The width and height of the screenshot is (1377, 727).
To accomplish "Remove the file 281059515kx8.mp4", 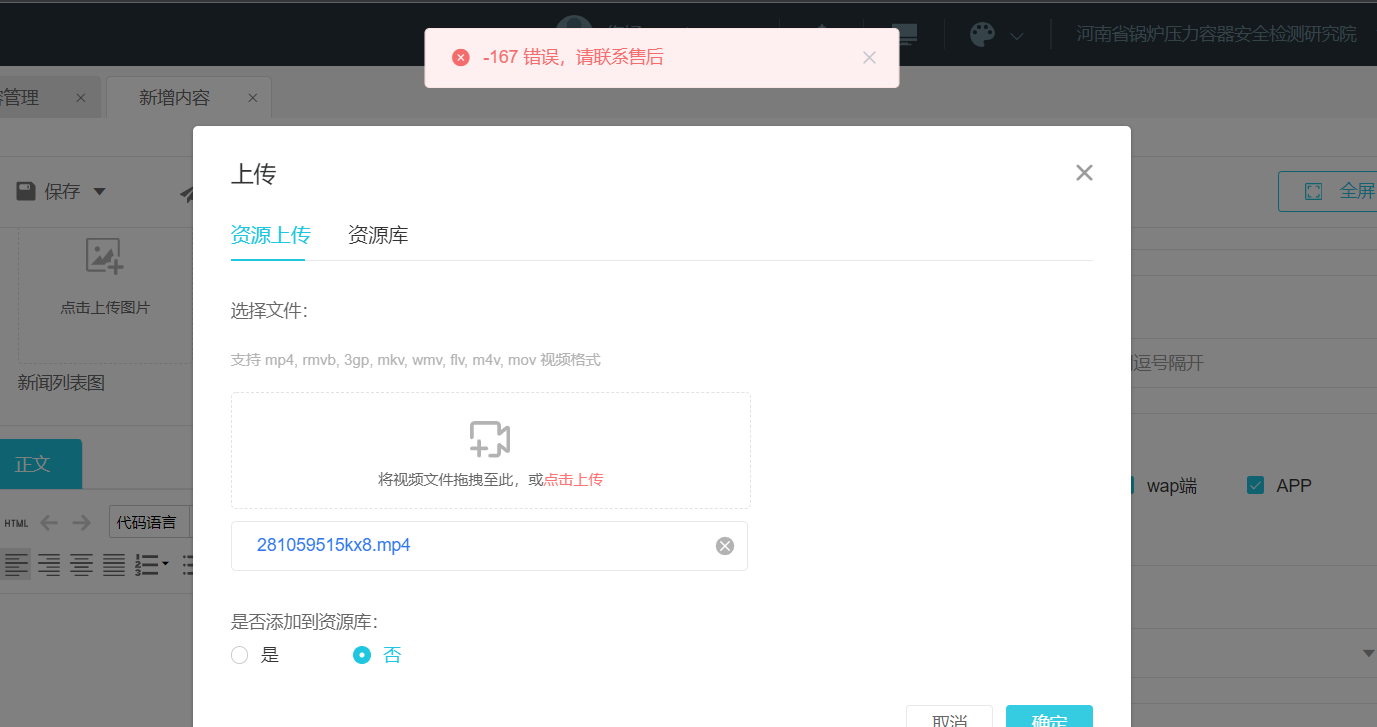I will click(725, 546).
